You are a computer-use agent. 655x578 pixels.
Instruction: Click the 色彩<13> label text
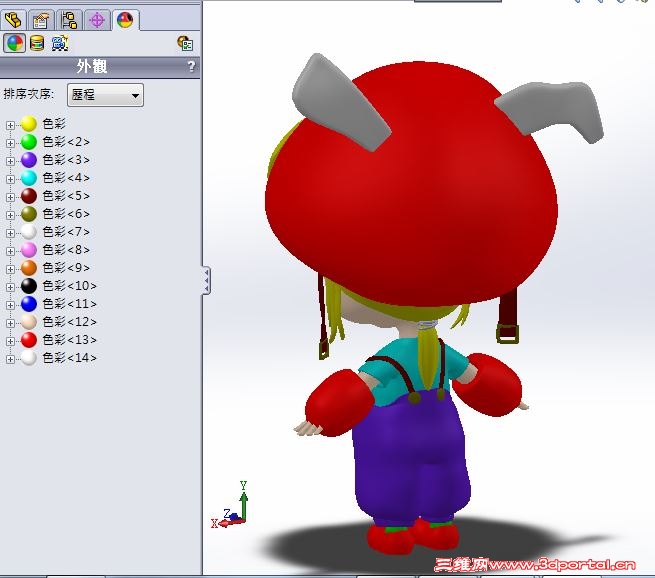(69, 340)
